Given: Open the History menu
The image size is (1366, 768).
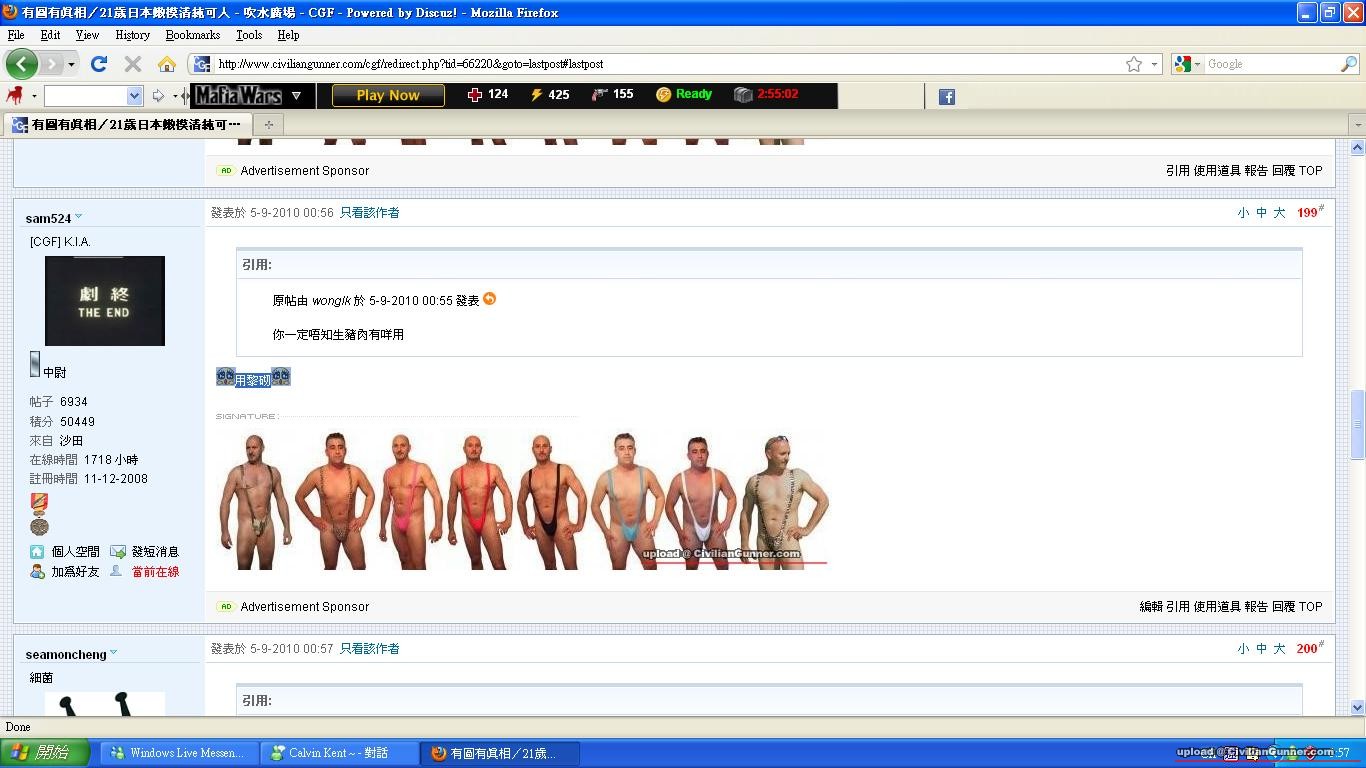Looking at the screenshot, I should [132, 35].
